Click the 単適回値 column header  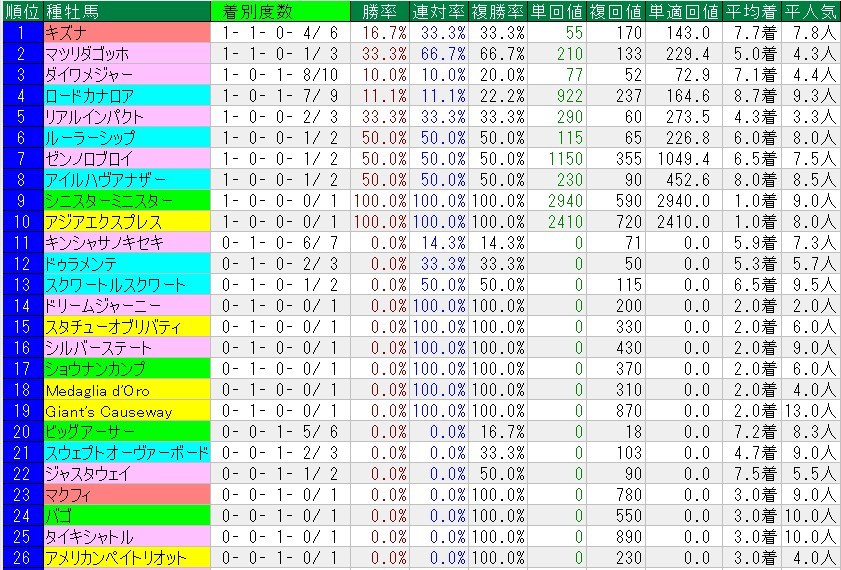[684, 11]
